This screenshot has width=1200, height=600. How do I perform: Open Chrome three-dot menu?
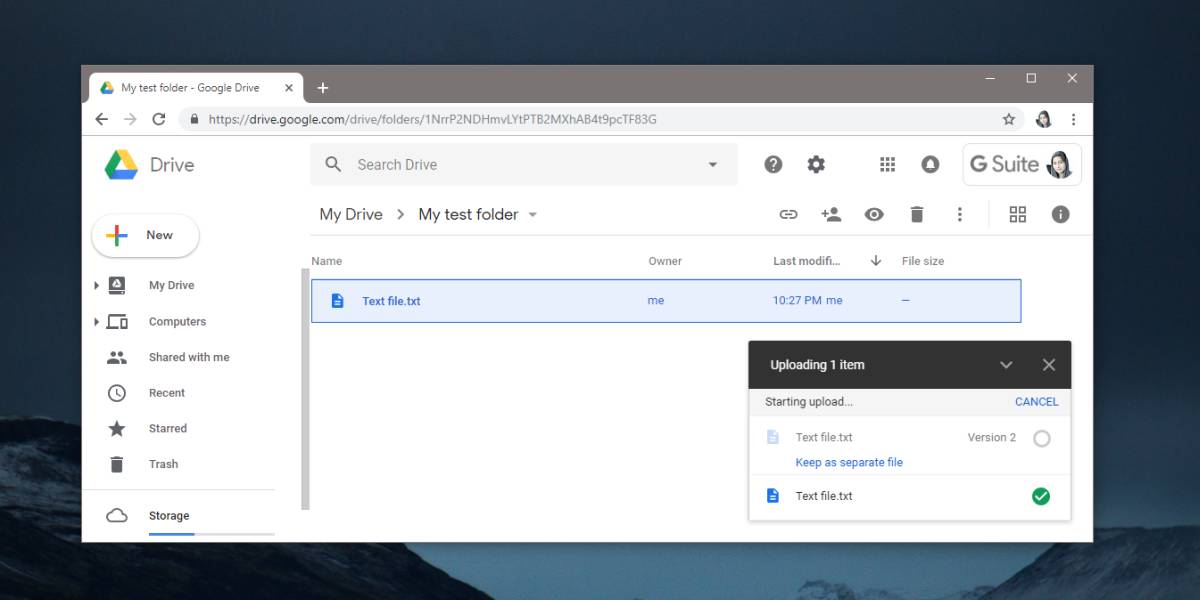(x=1074, y=119)
